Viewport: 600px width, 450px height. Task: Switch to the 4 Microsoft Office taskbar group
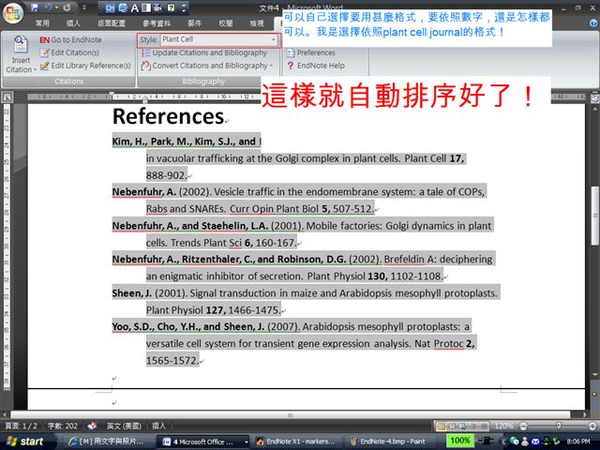coord(204,442)
